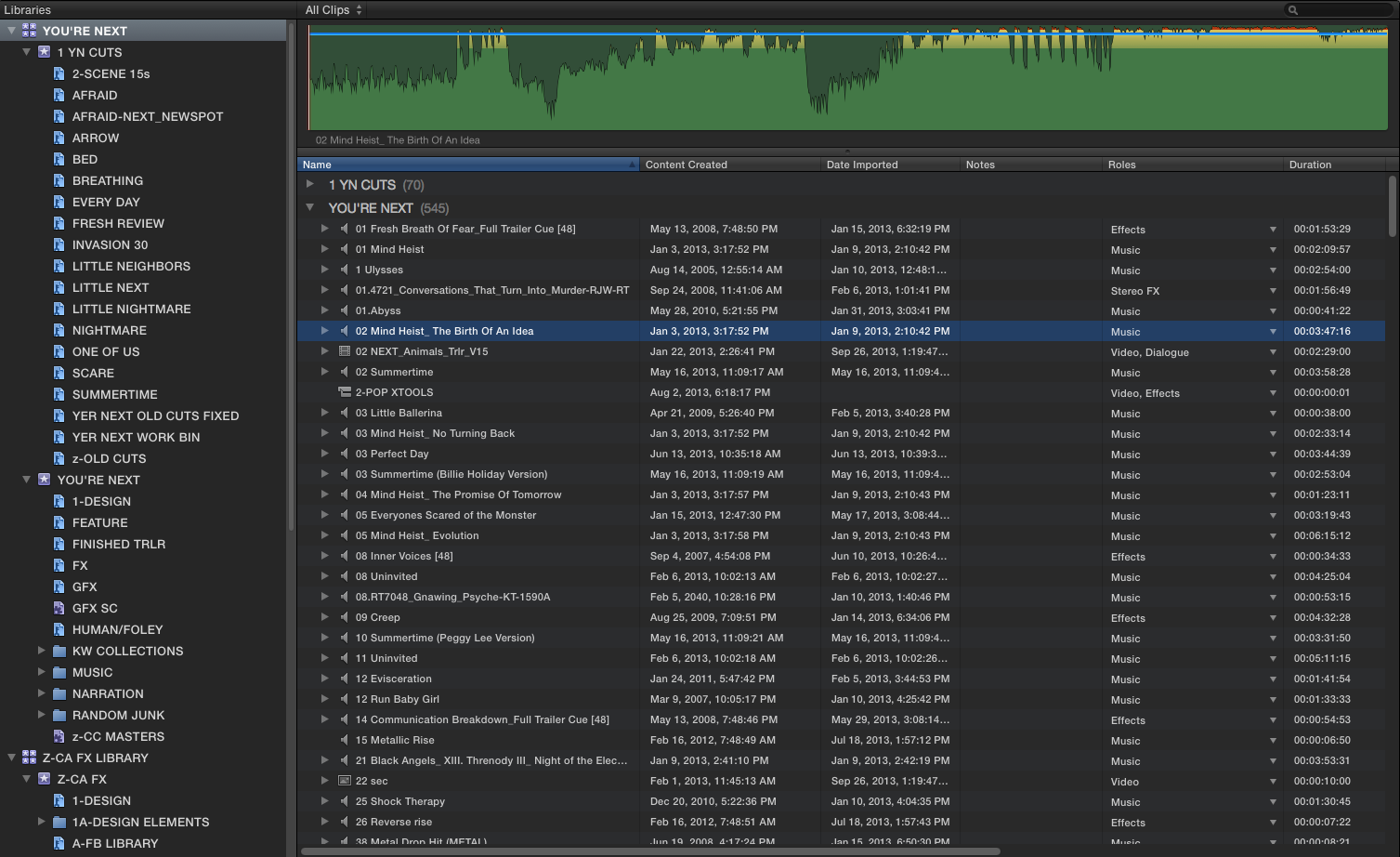Collapse the YOU'RE NEXT (545) group
Image resolution: width=1400 pixels, height=857 pixels.
[x=310, y=207]
